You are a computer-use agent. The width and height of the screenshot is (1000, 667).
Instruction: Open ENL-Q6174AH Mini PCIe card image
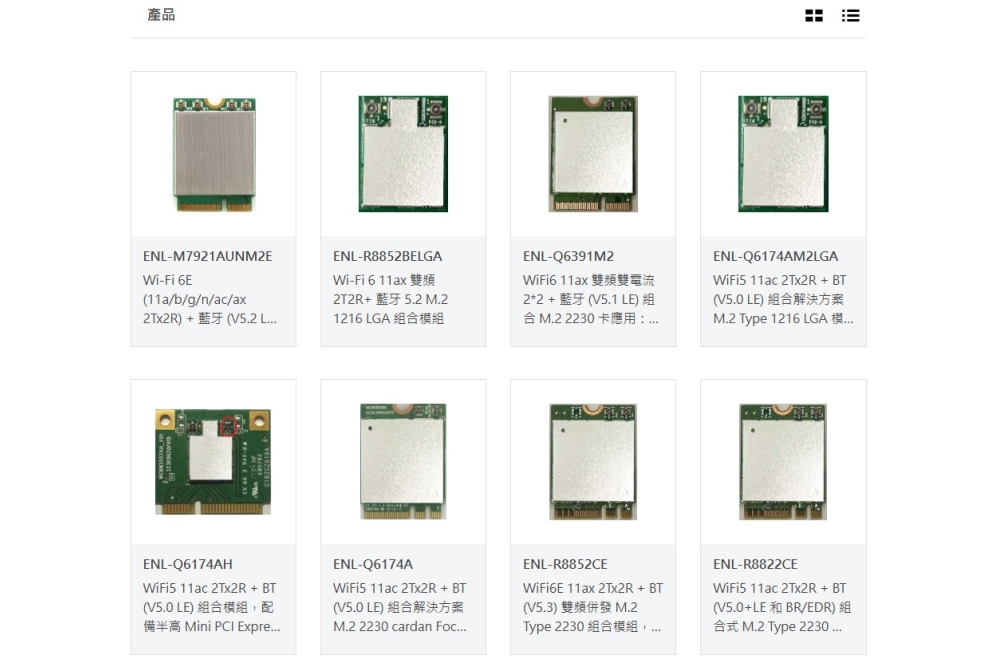pos(213,461)
